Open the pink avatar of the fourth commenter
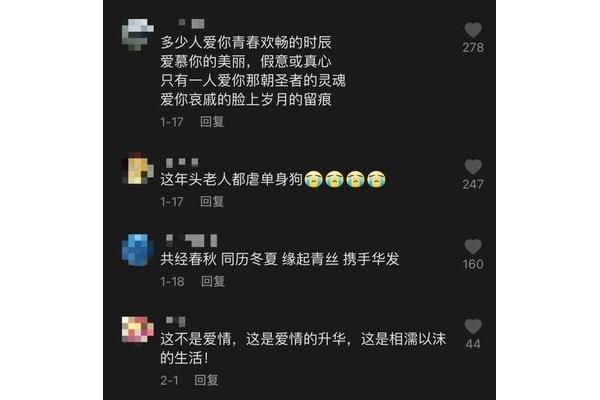600x400 pixels. coord(138,329)
